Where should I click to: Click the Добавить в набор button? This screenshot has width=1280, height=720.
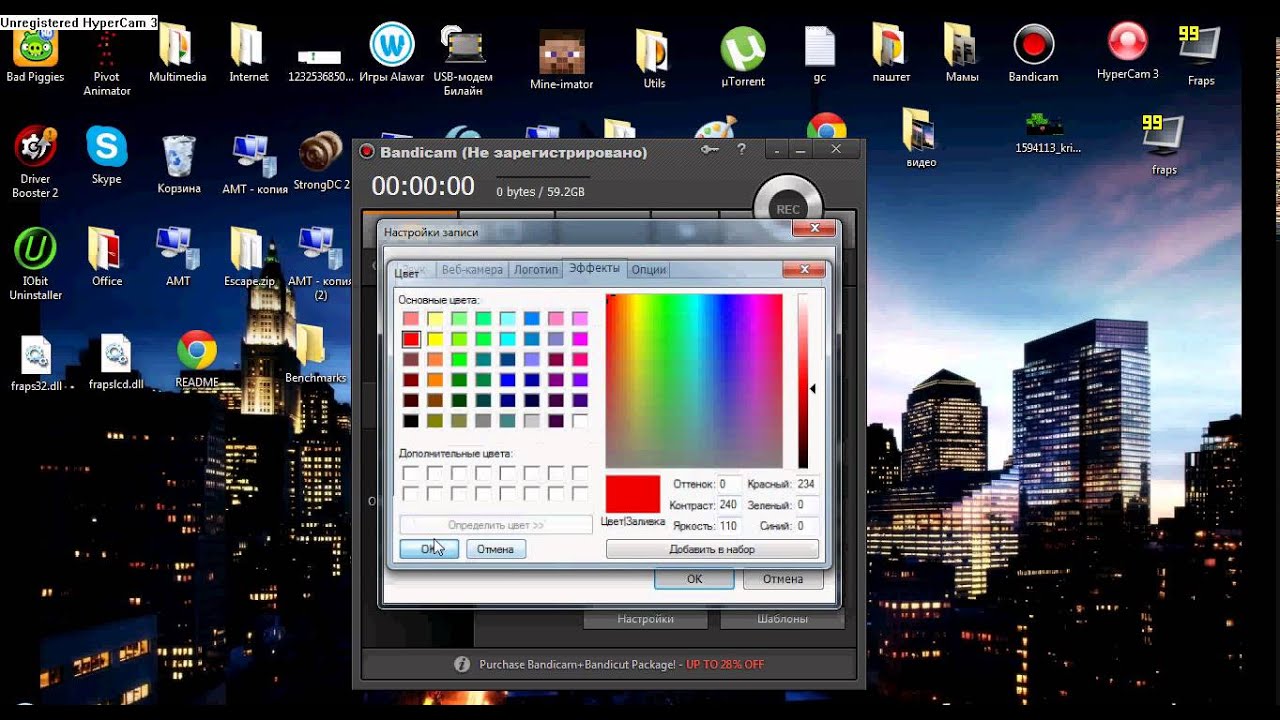tap(712, 549)
